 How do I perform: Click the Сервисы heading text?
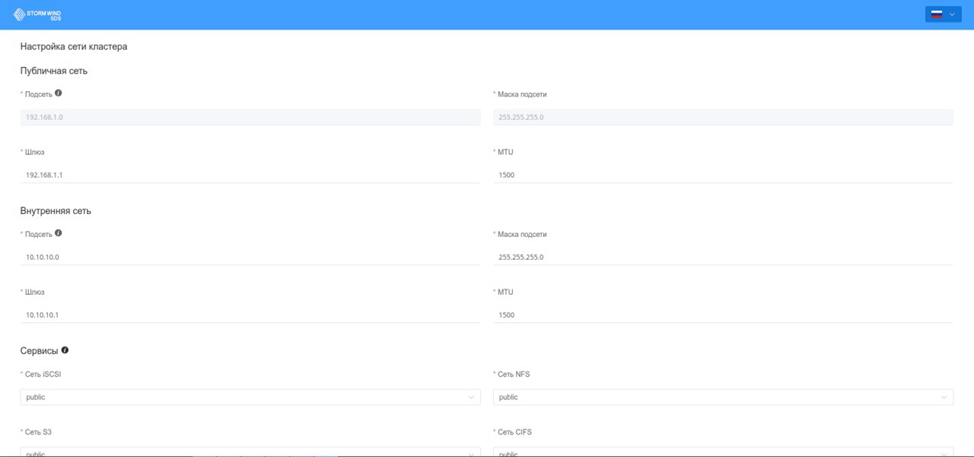[x=39, y=351]
